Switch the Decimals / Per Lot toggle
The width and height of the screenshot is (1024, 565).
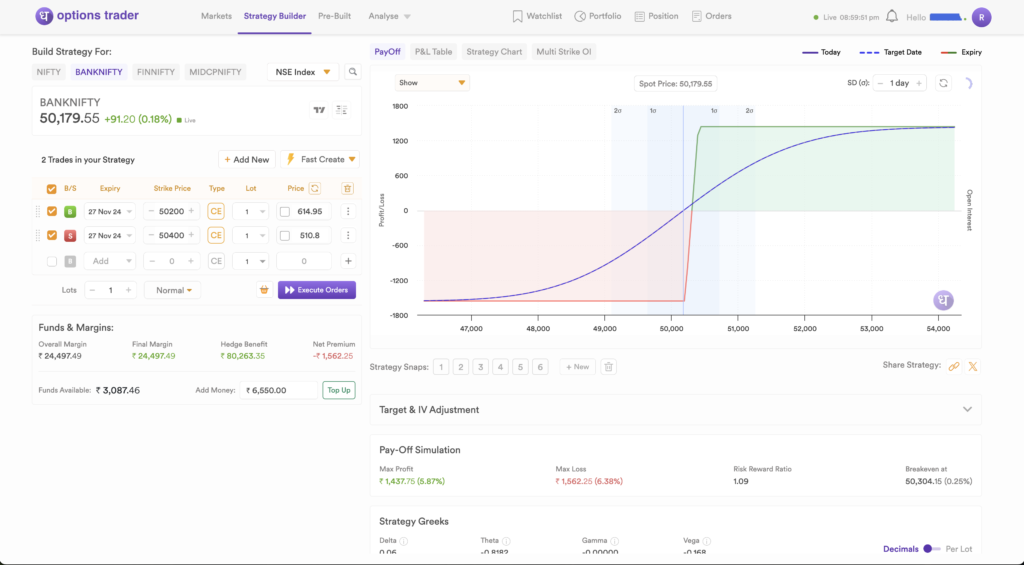click(932, 549)
